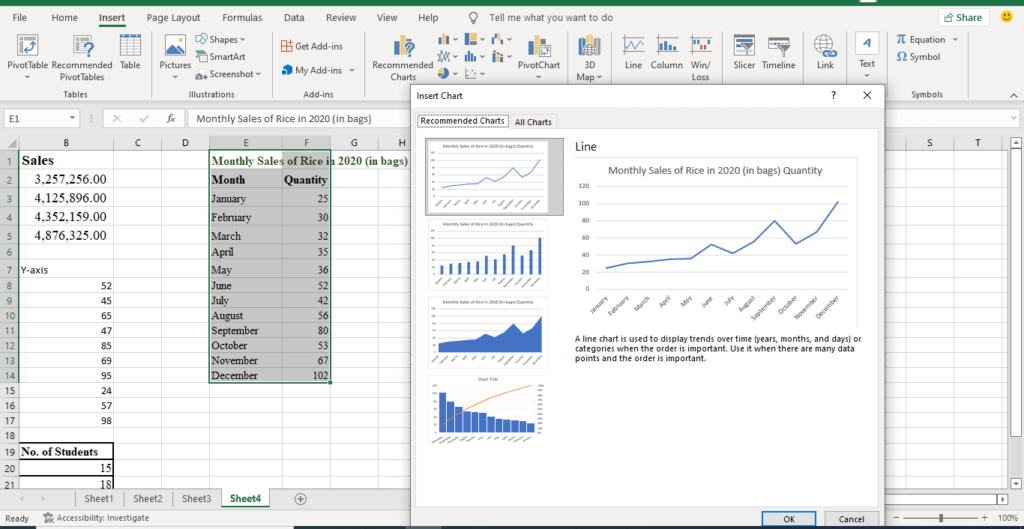Click the Share button

coord(964,18)
